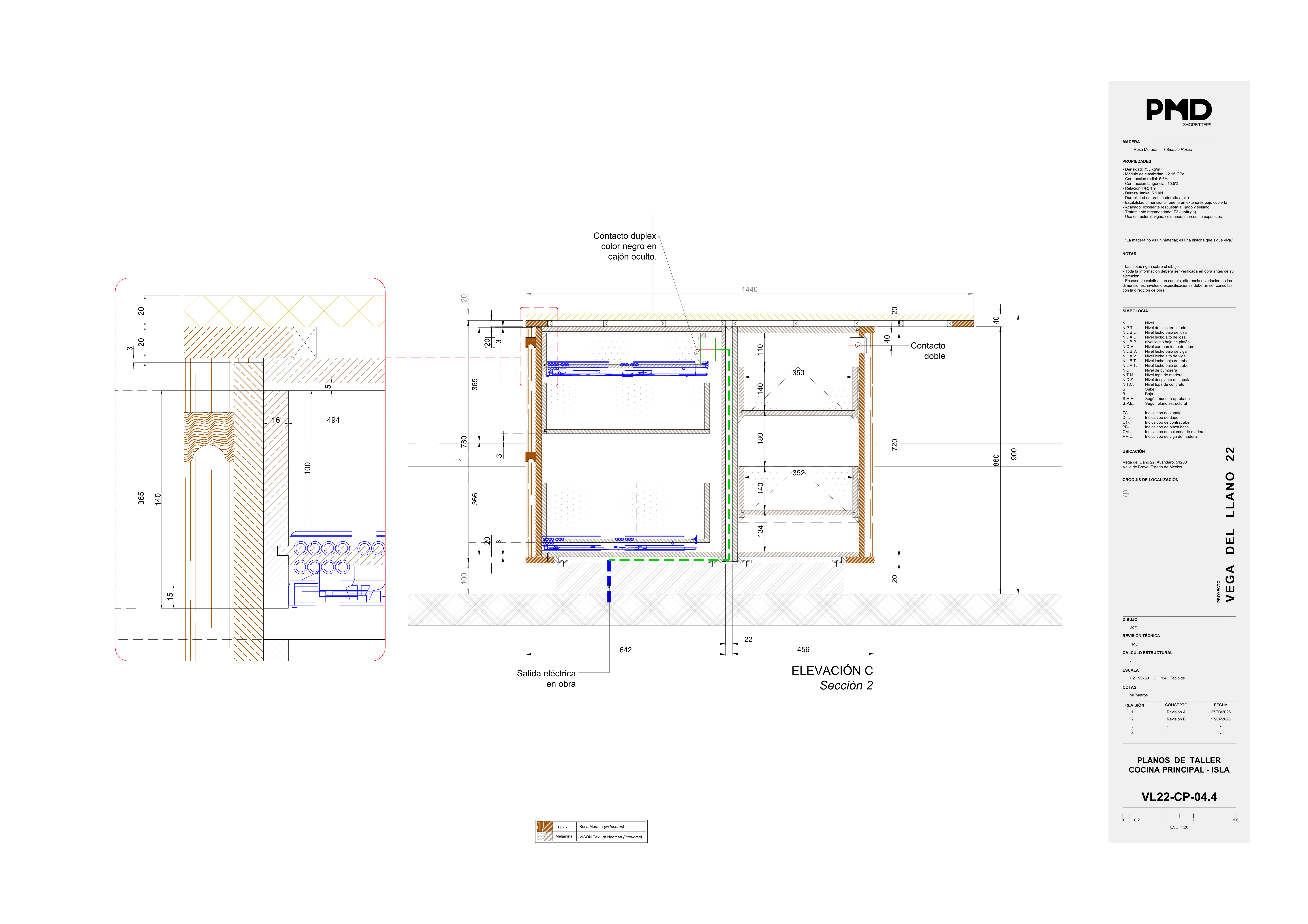Click the 352 shelf width dimension
1308x924 pixels.
[x=799, y=473]
